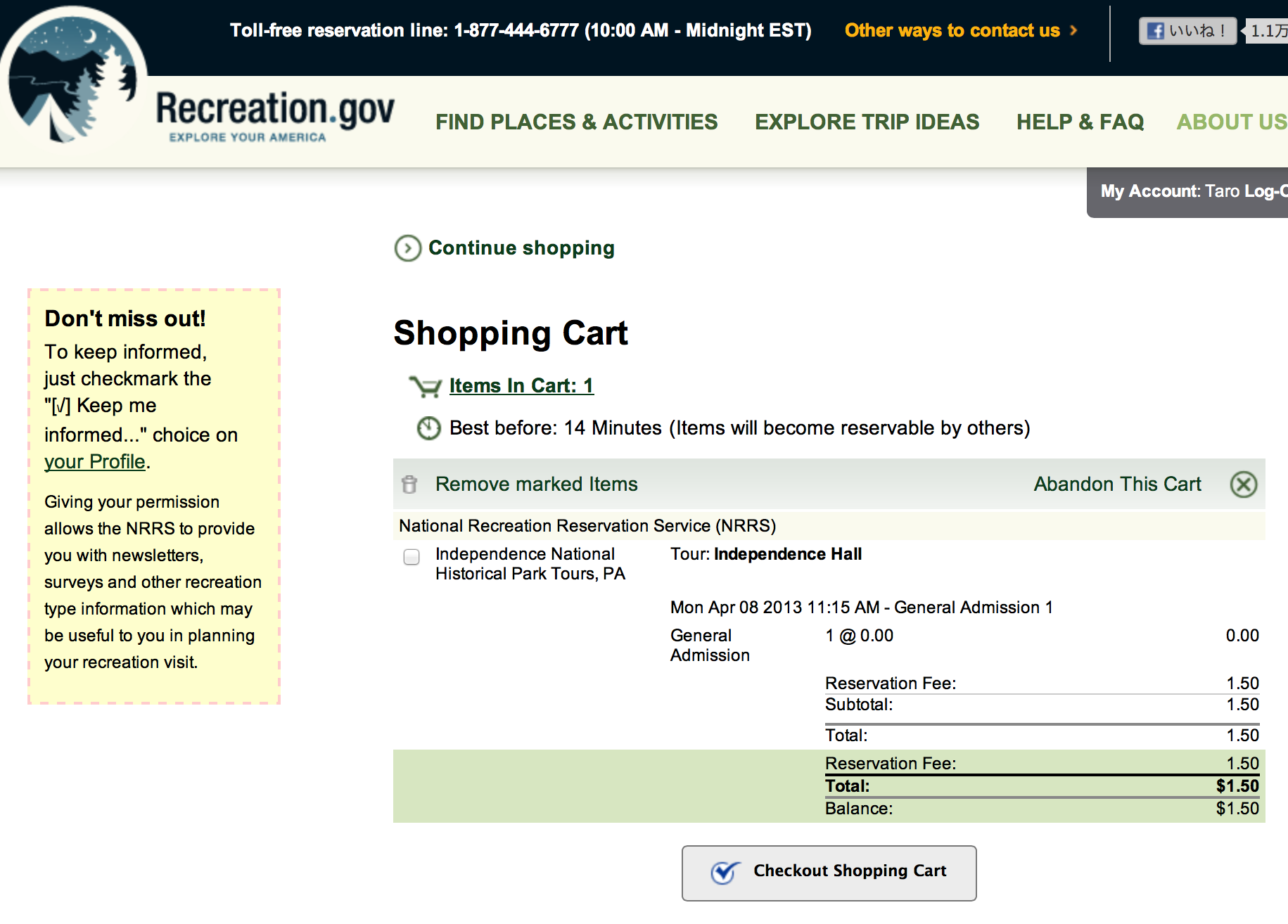Click the Tour: Independence Hall text
The height and width of the screenshot is (924, 1288).
click(x=766, y=554)
